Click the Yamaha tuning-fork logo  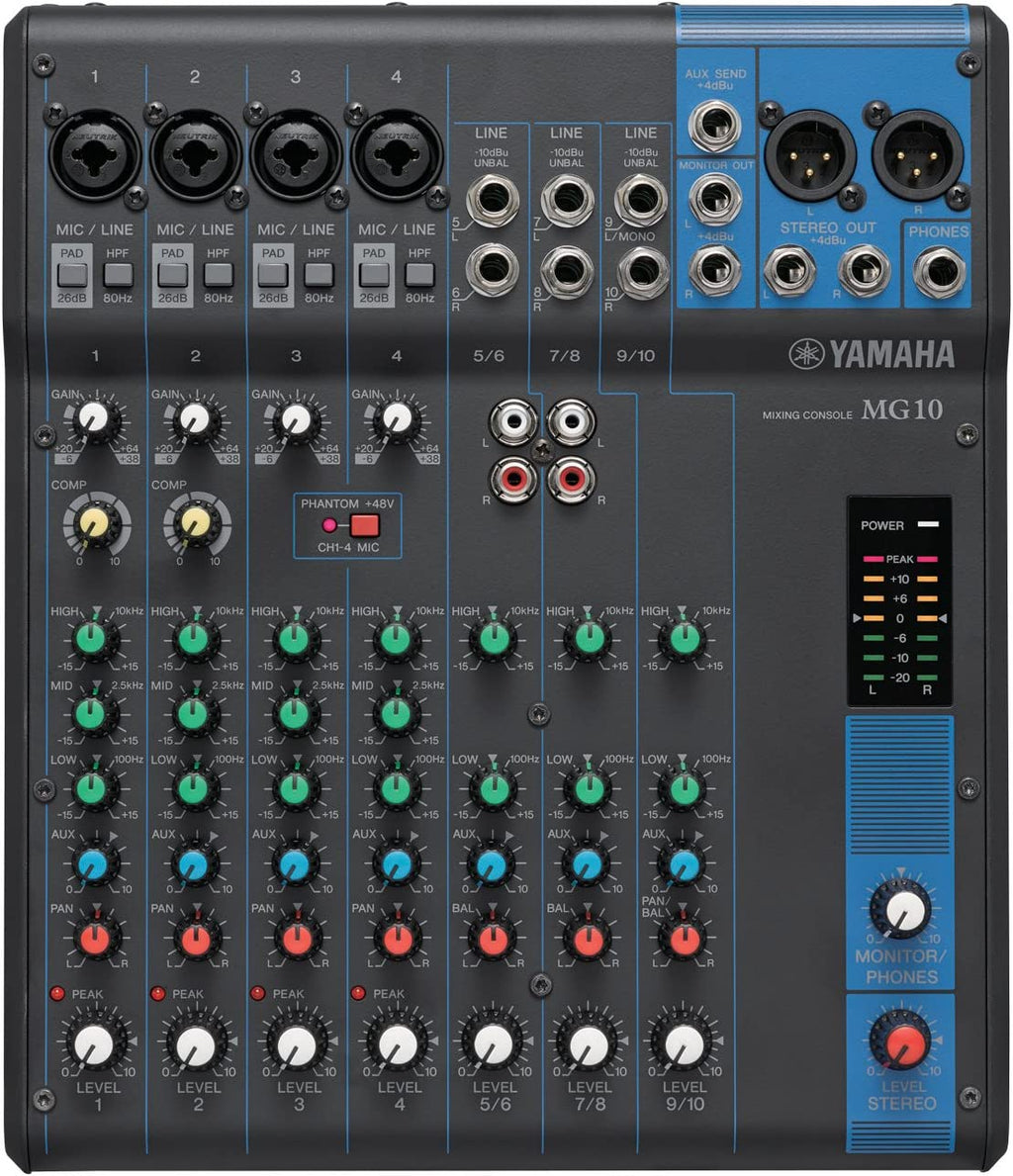806,354
